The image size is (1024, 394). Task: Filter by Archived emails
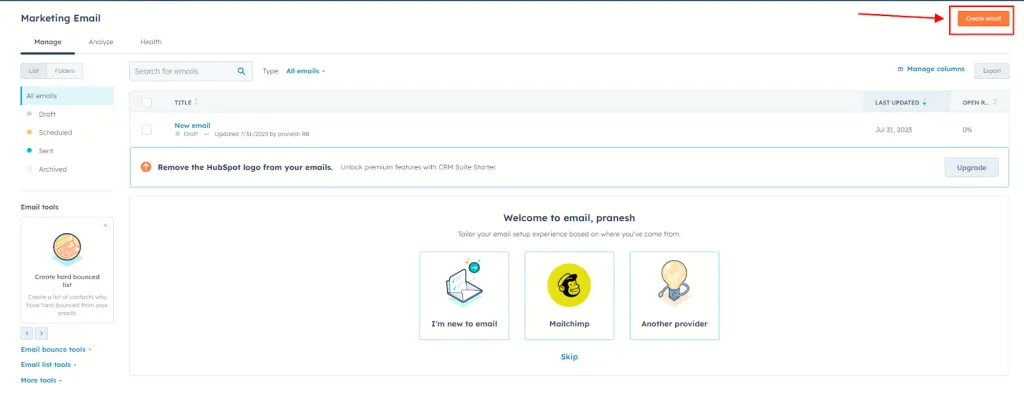[52, 169]
